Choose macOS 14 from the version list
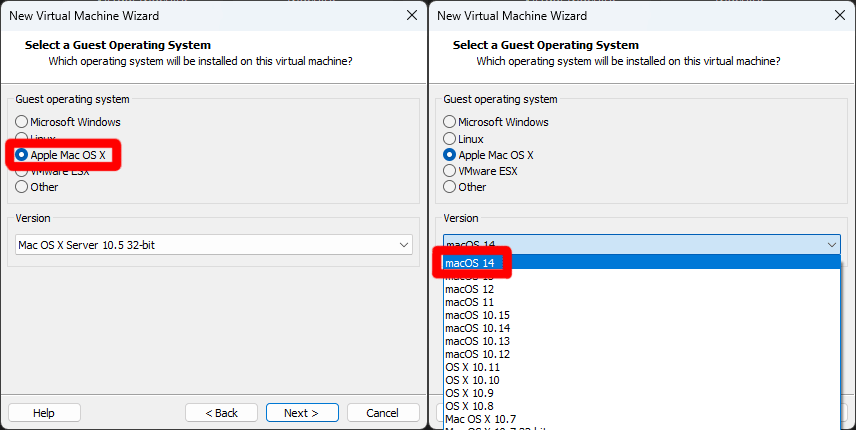This screenshot has height=430, width=856. [642, 263]
